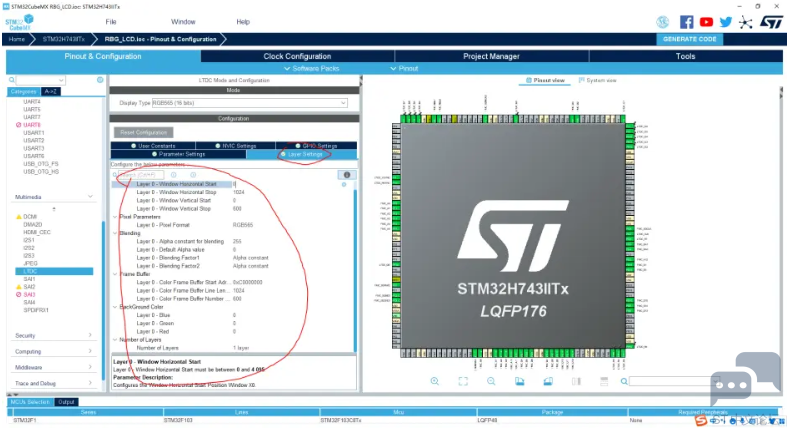Collapse the Frame Buffer group
Image resolution: width=789 pixels, height=435 pixels.
click(x=115, y=274)
